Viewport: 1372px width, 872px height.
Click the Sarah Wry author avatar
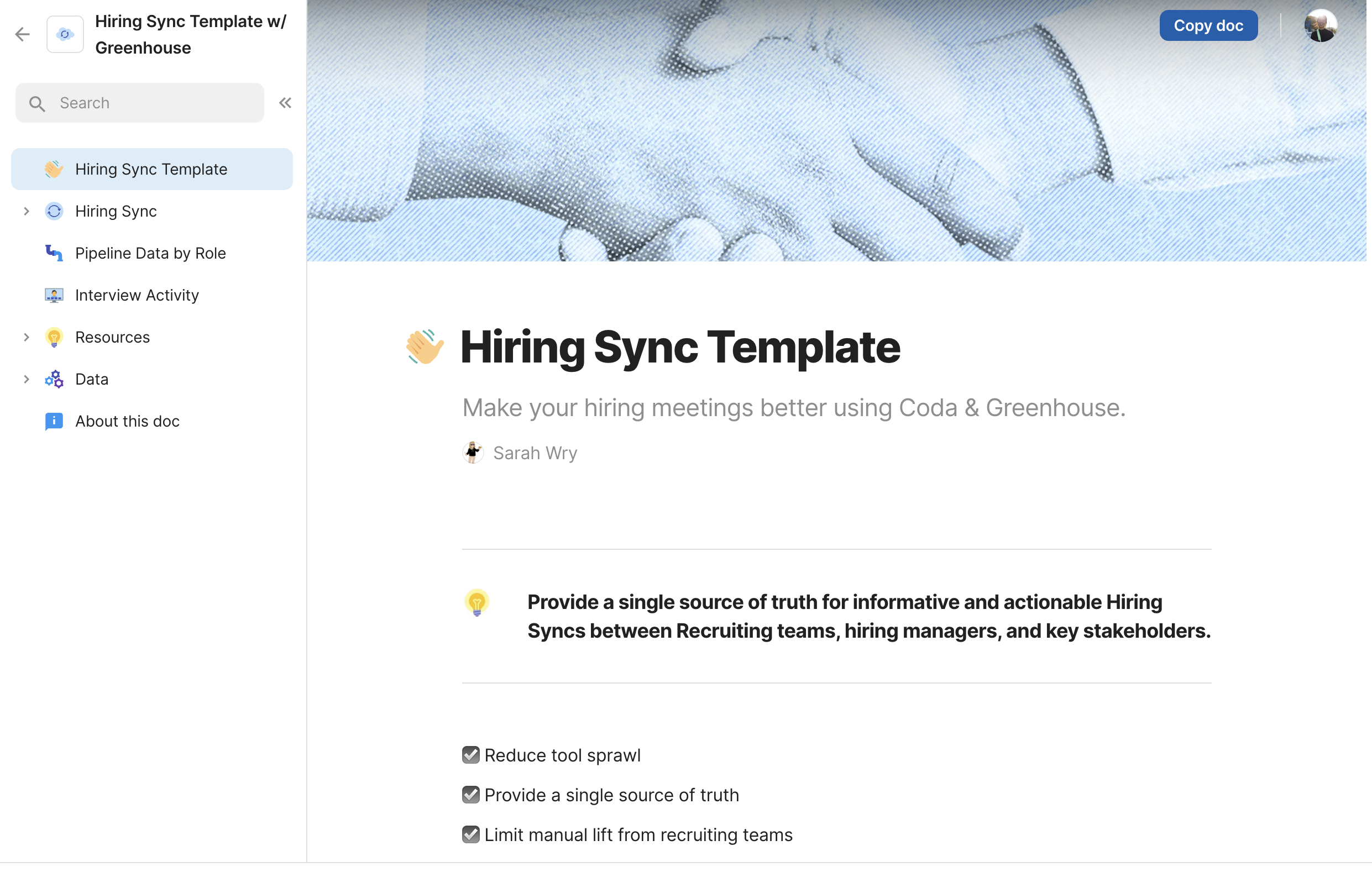point(473,453)
